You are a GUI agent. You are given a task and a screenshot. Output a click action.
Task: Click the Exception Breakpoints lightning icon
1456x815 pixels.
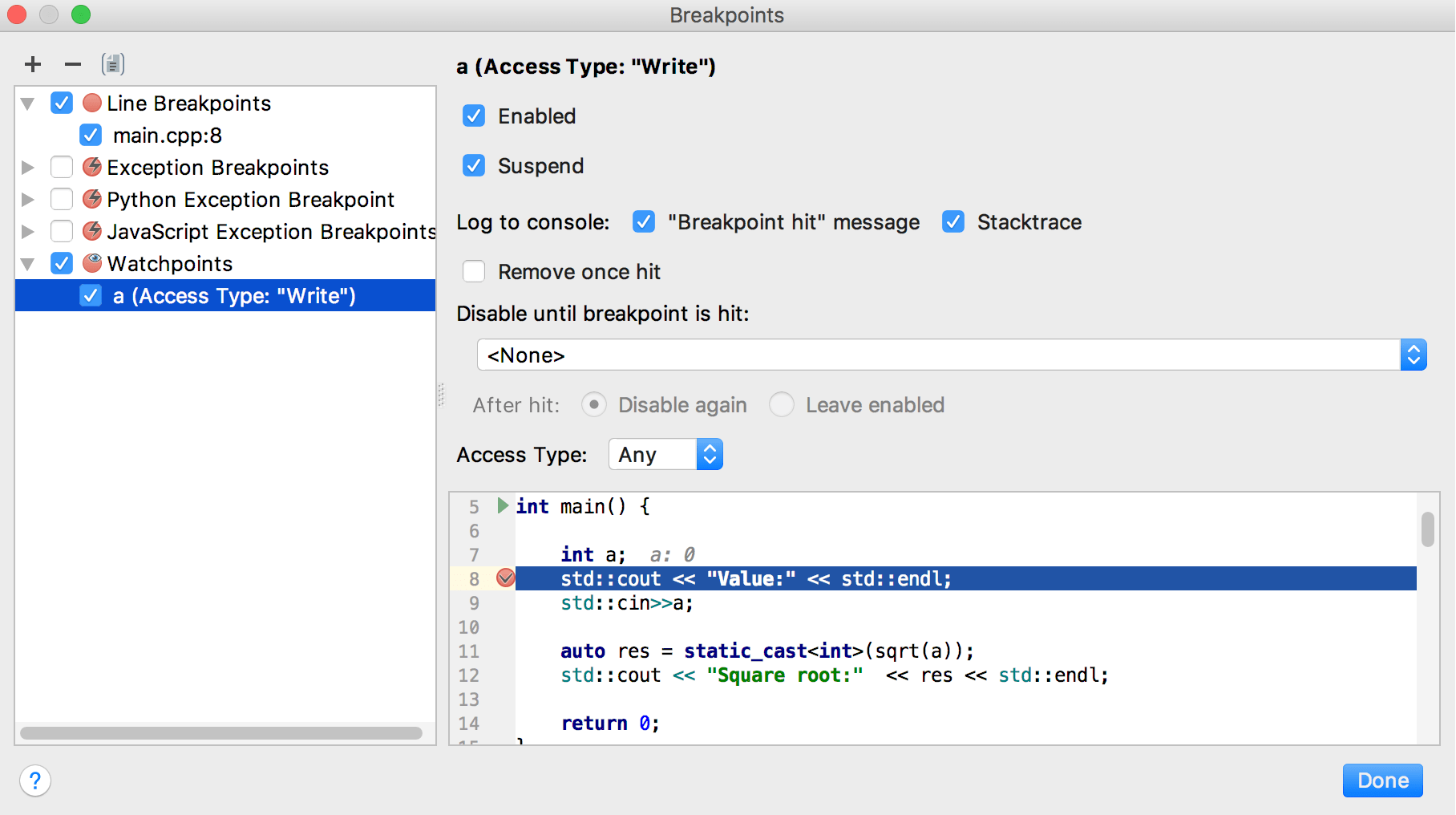(x=93, y=167)
